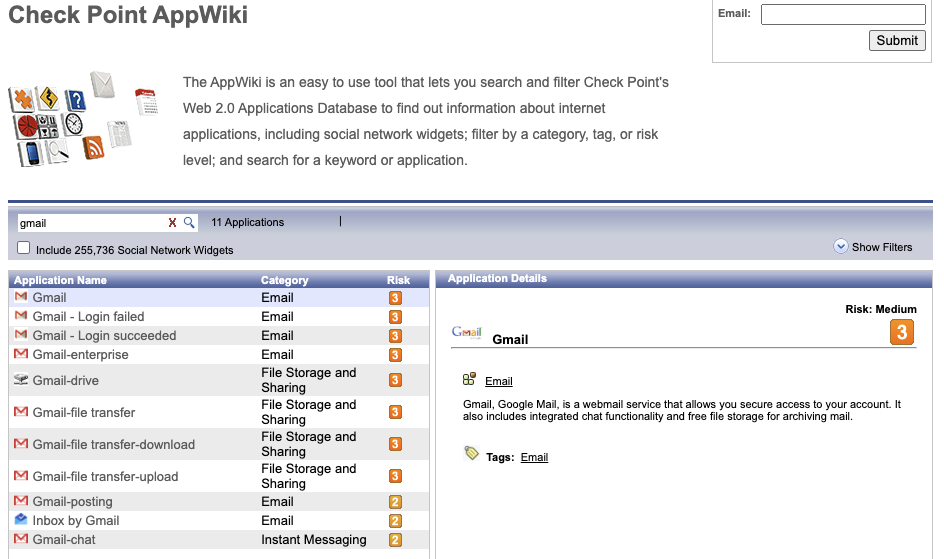Select the Gmail-file transfer entry

(219, 412)
